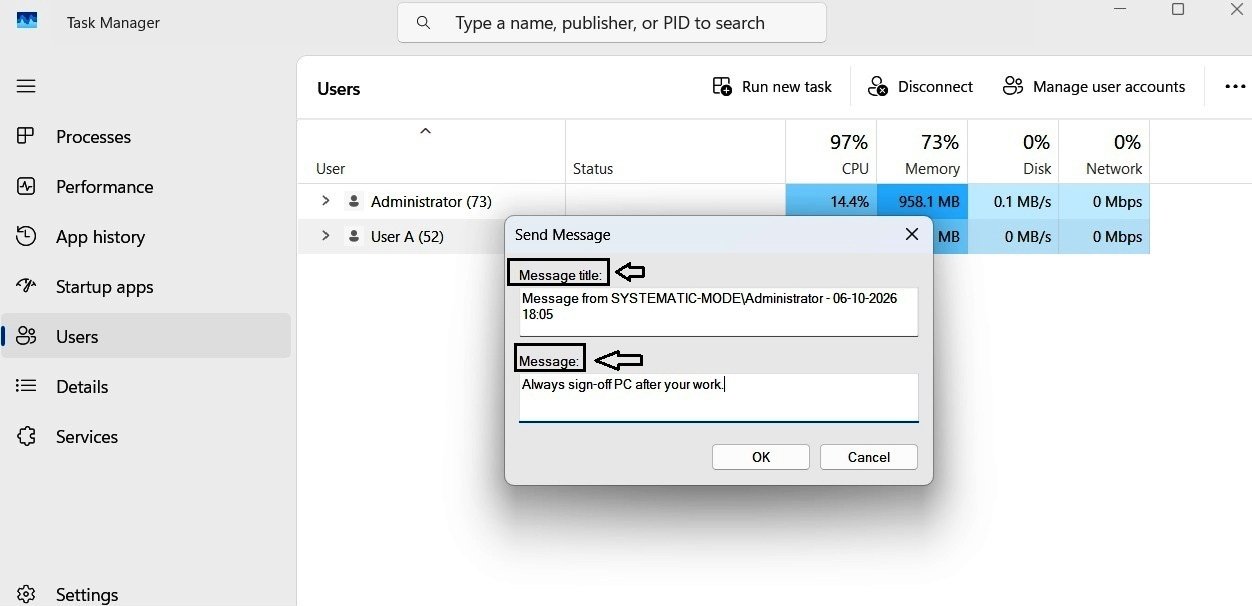Click the Send Message dialog title
The width and height of the screenshot is (1252, 606).
tap(562, 235)
